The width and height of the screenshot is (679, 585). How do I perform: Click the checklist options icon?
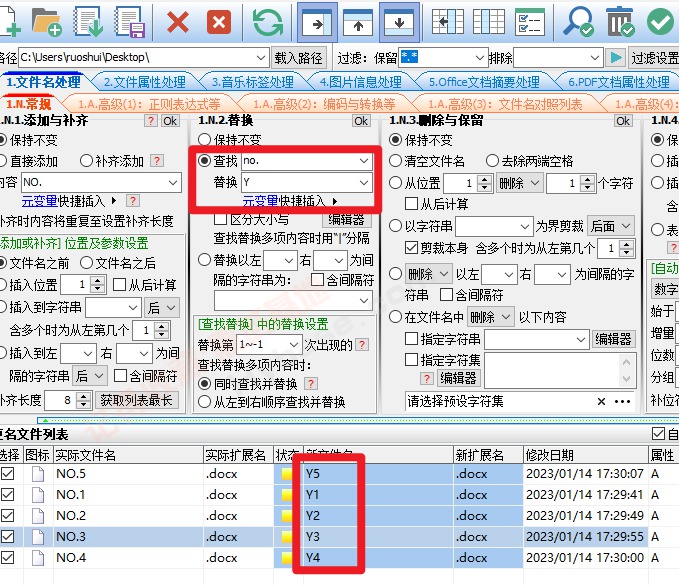(x=530, y=22)
